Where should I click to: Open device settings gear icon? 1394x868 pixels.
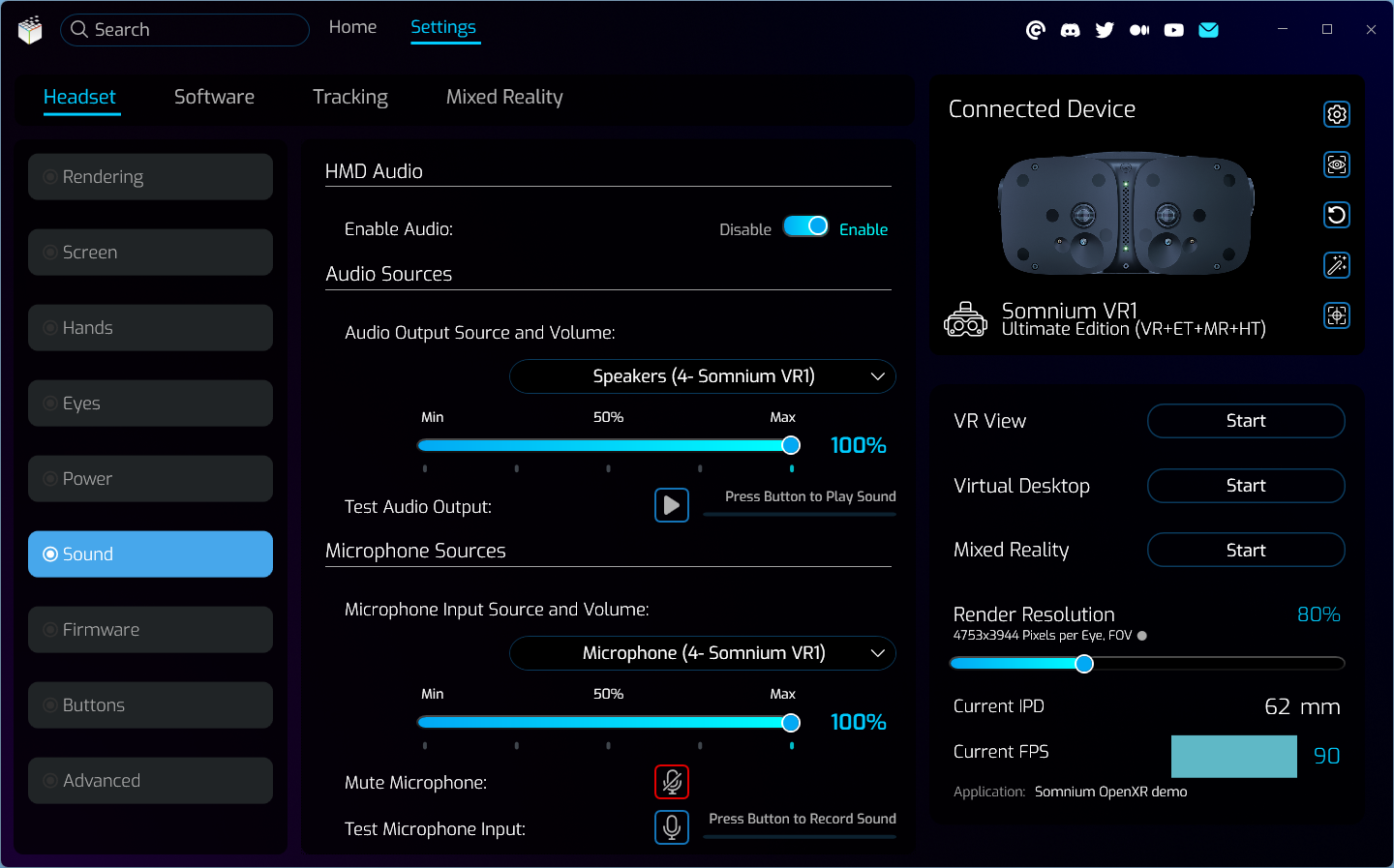[x=1336, y=114]
